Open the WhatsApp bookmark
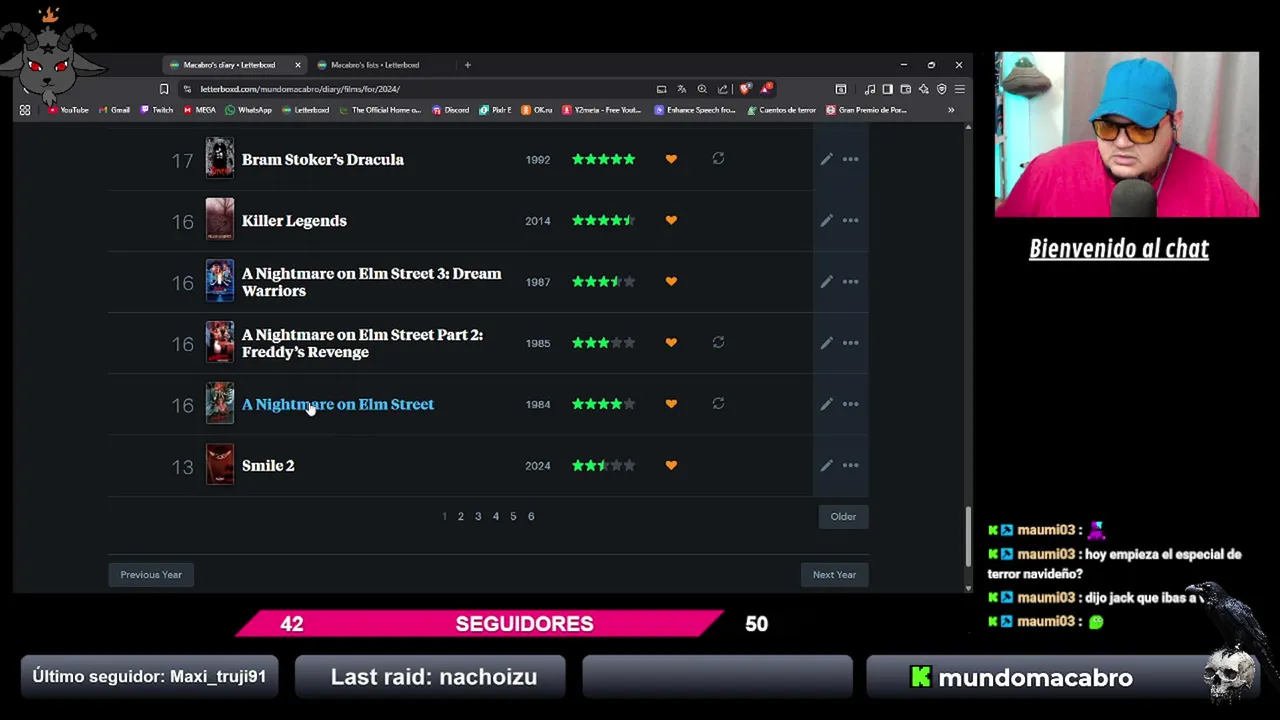 (248, 110)
